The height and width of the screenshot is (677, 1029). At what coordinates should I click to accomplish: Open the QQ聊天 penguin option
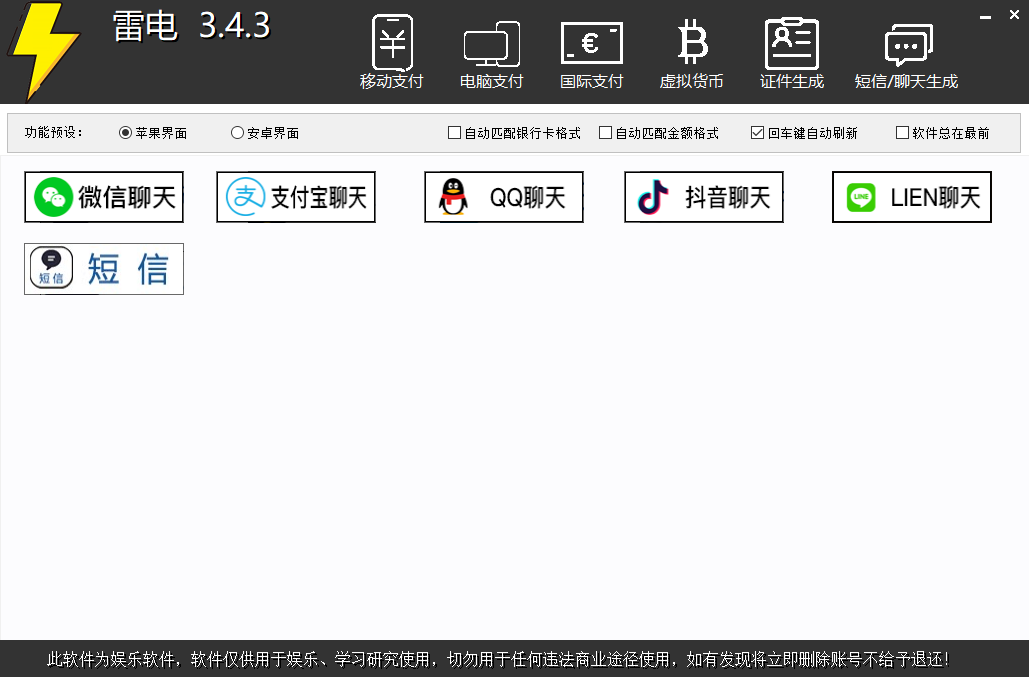pos(504,197)
